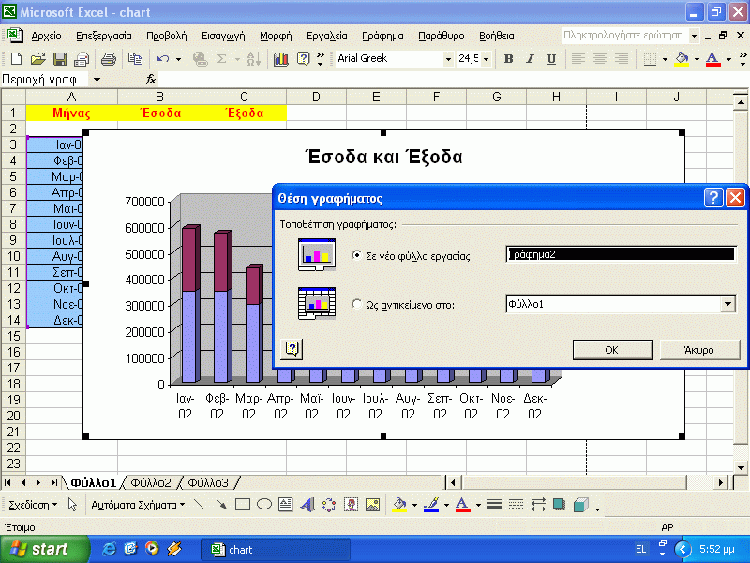This screenshot has width=750, height=563.
Task: Click the dialog title bar help button
Action: [x=713, y=197]
